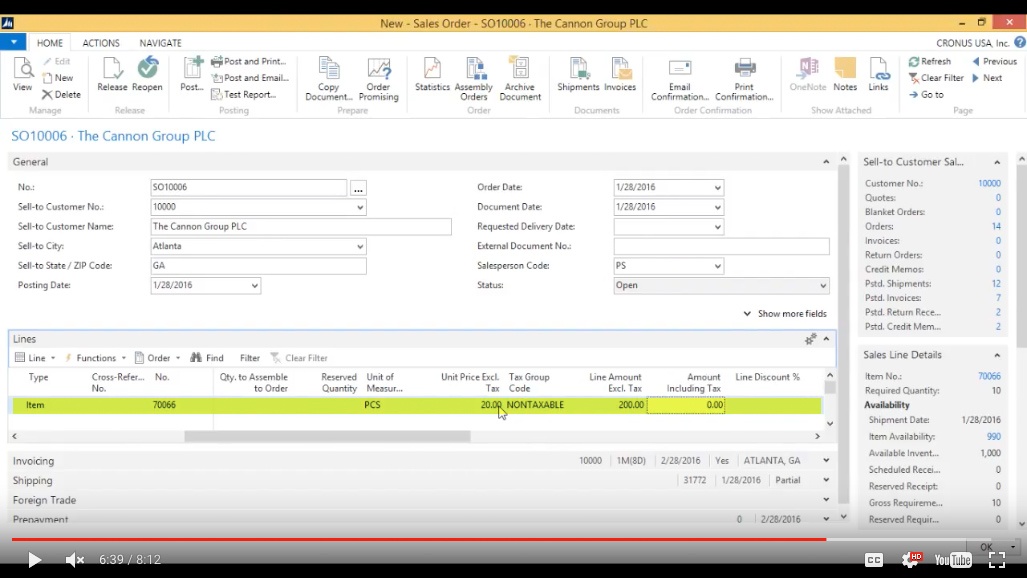
Task: Print the order confirmation
Action: (x=744, y=79)
